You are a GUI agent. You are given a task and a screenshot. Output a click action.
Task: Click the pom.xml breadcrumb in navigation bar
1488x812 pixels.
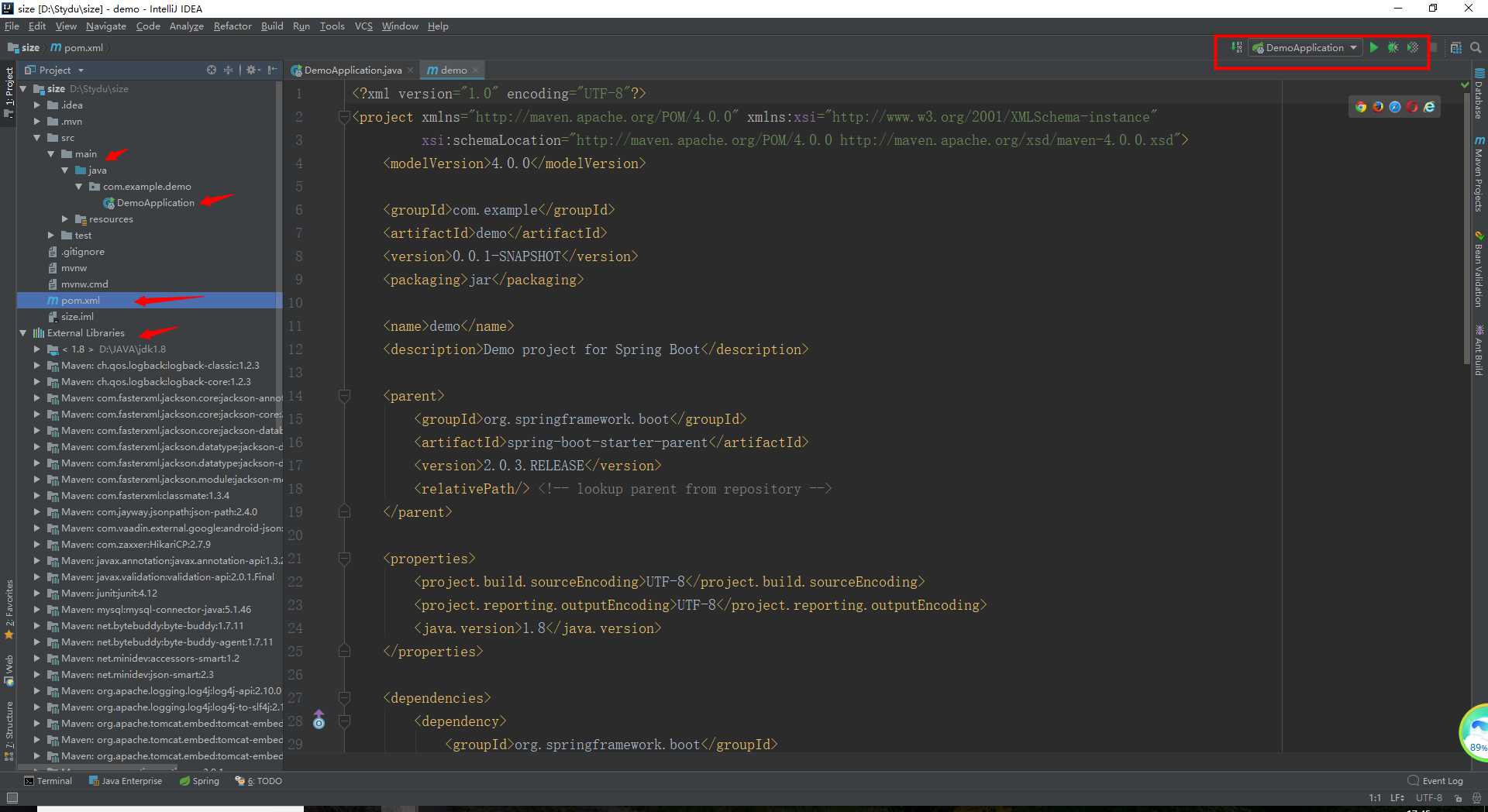pyautogui.click(x=77, y=47)
